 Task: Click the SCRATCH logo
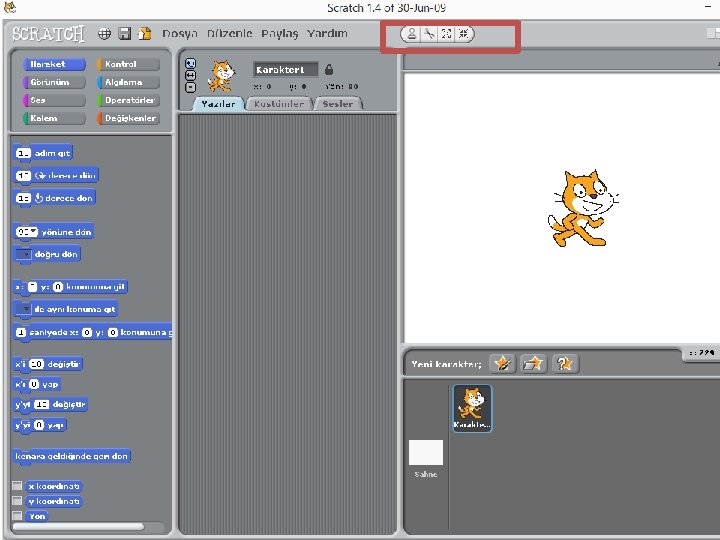(48, 34)
